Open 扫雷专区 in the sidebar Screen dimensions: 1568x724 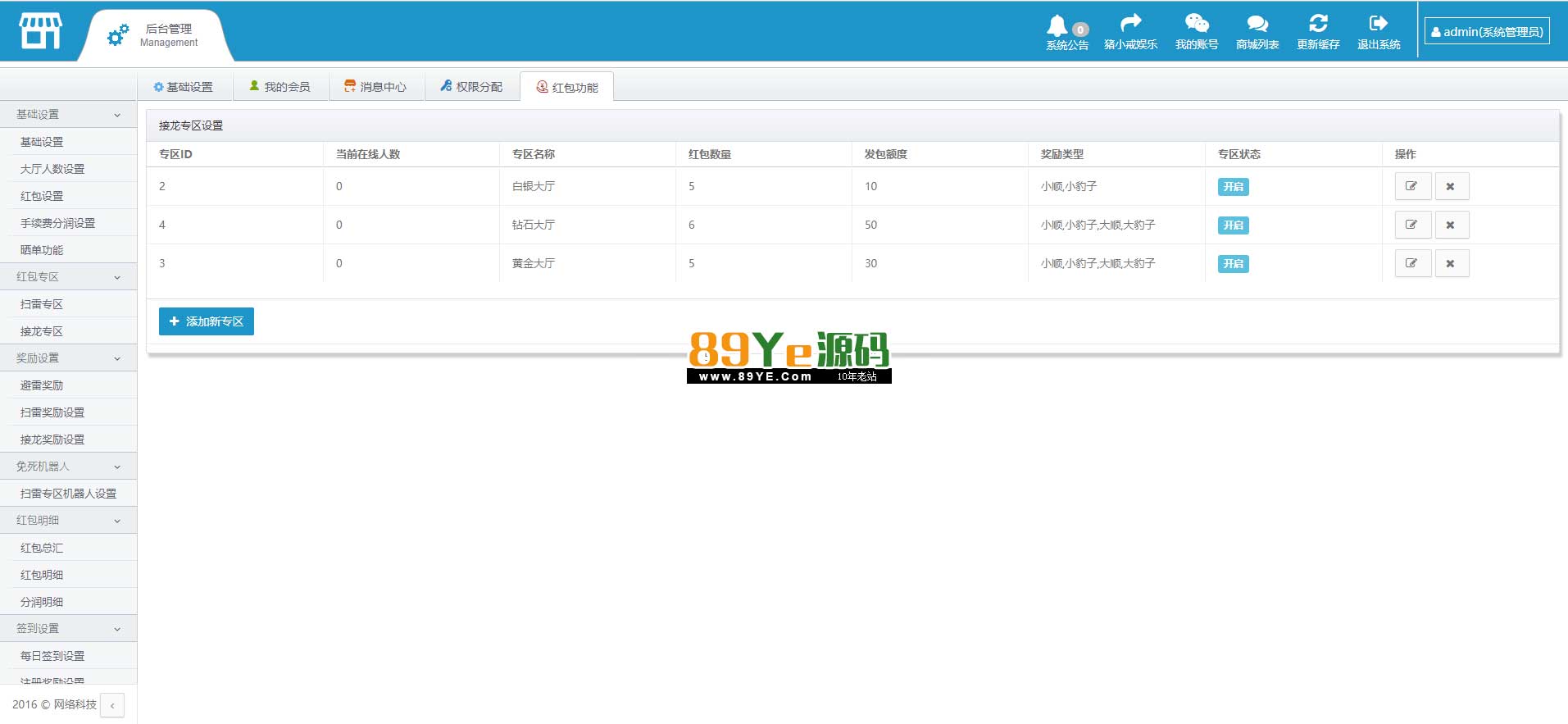(68, 304)
